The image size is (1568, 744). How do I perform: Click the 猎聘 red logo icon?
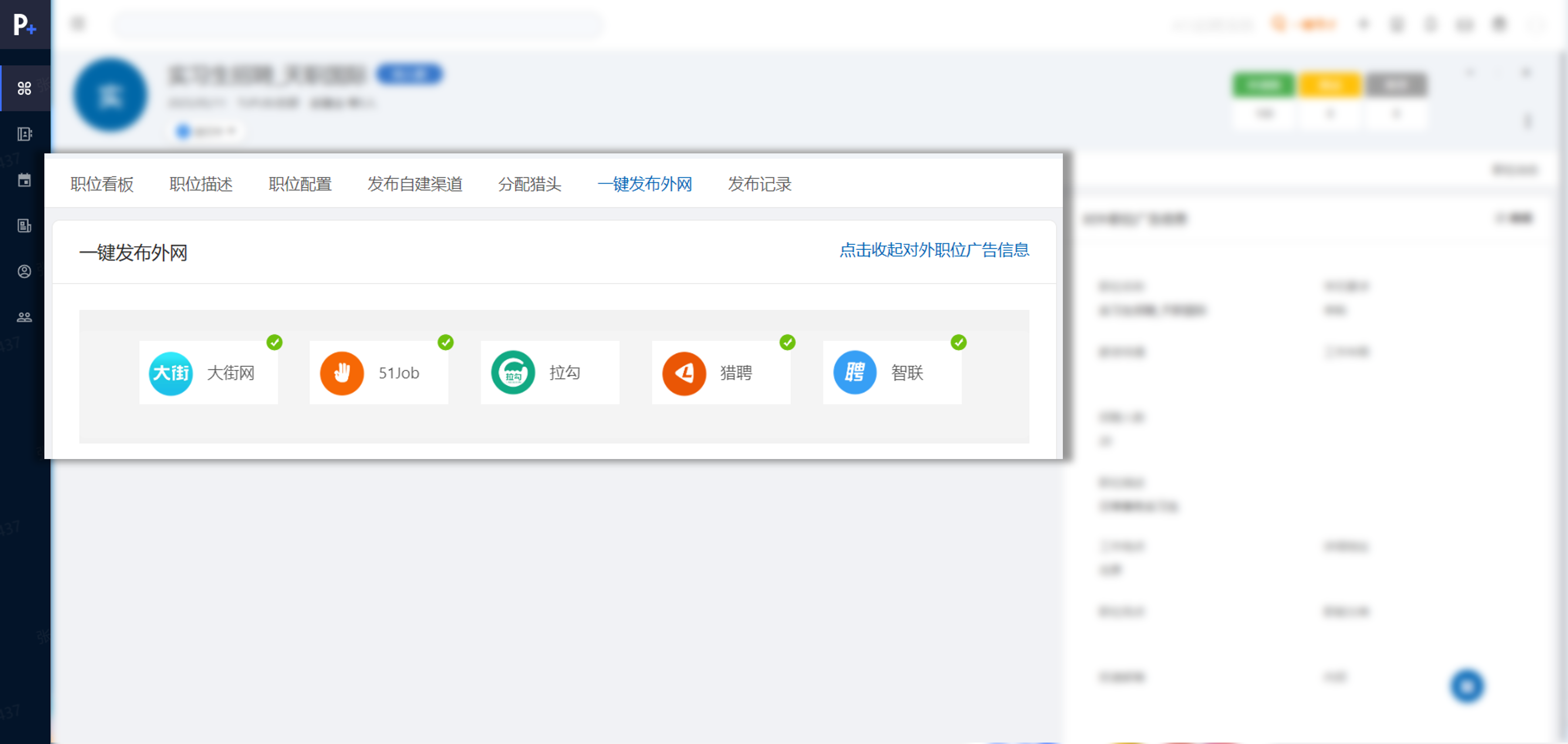[683, 373]
